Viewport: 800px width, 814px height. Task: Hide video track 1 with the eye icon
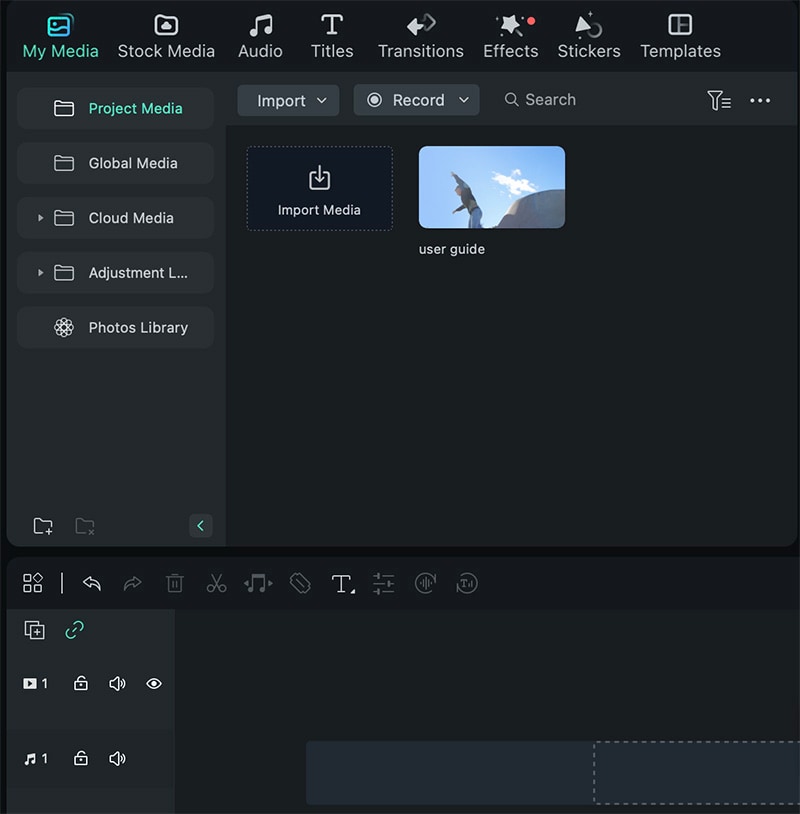pyautogui.click(x=154, y=684)
